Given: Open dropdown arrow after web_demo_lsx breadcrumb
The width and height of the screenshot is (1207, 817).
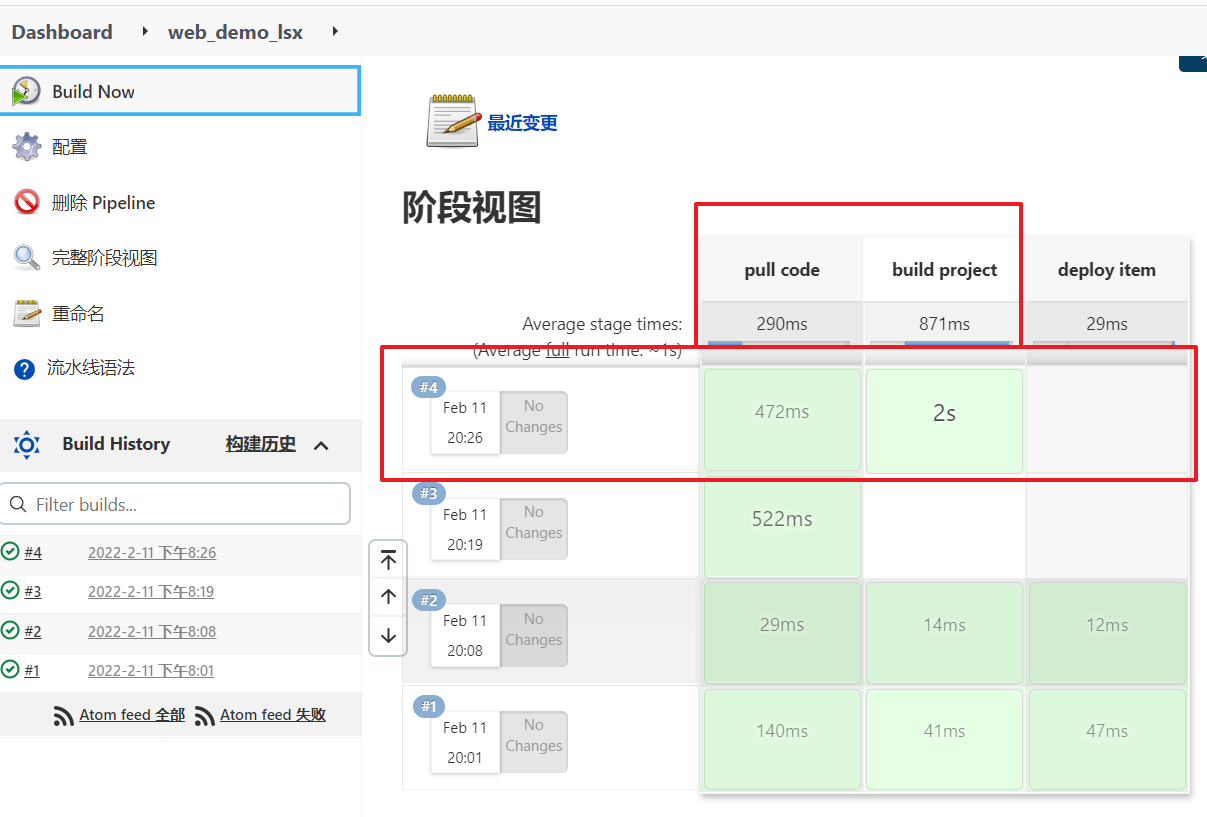Looking at the screenshot, I should pyautogui.click(x=335, y=32).
